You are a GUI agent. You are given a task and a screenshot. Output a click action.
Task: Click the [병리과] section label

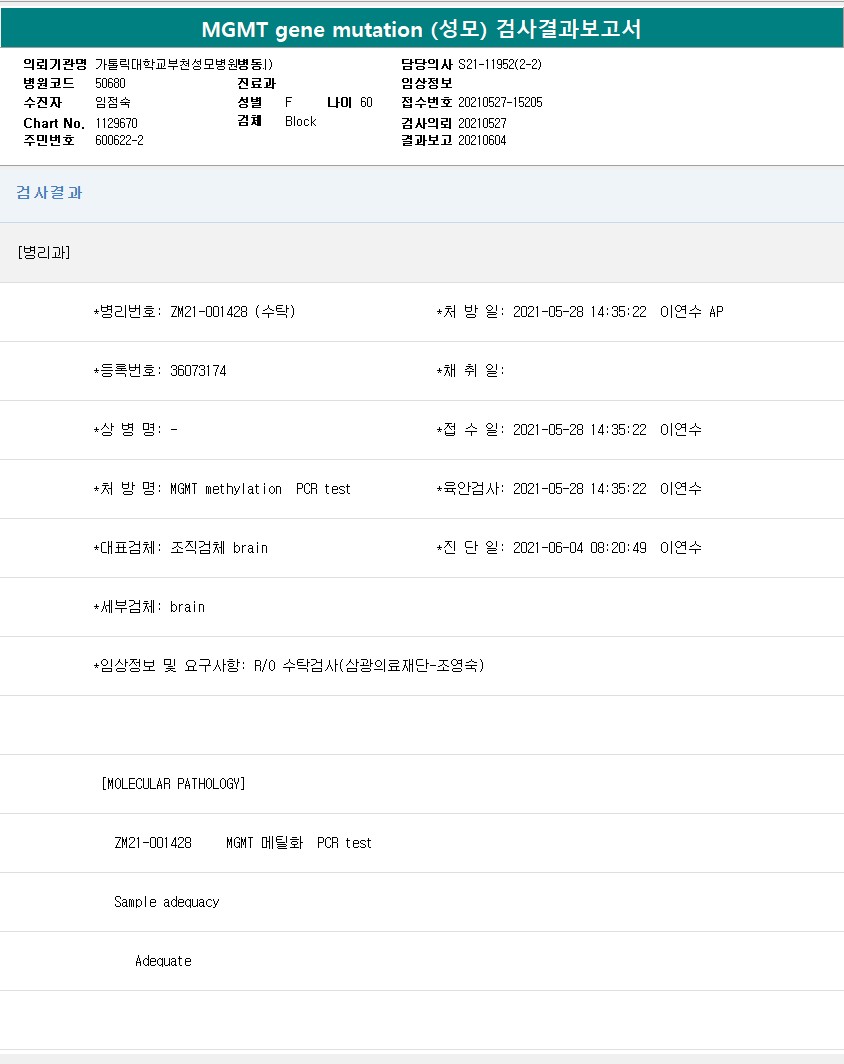tap(44, 252)
